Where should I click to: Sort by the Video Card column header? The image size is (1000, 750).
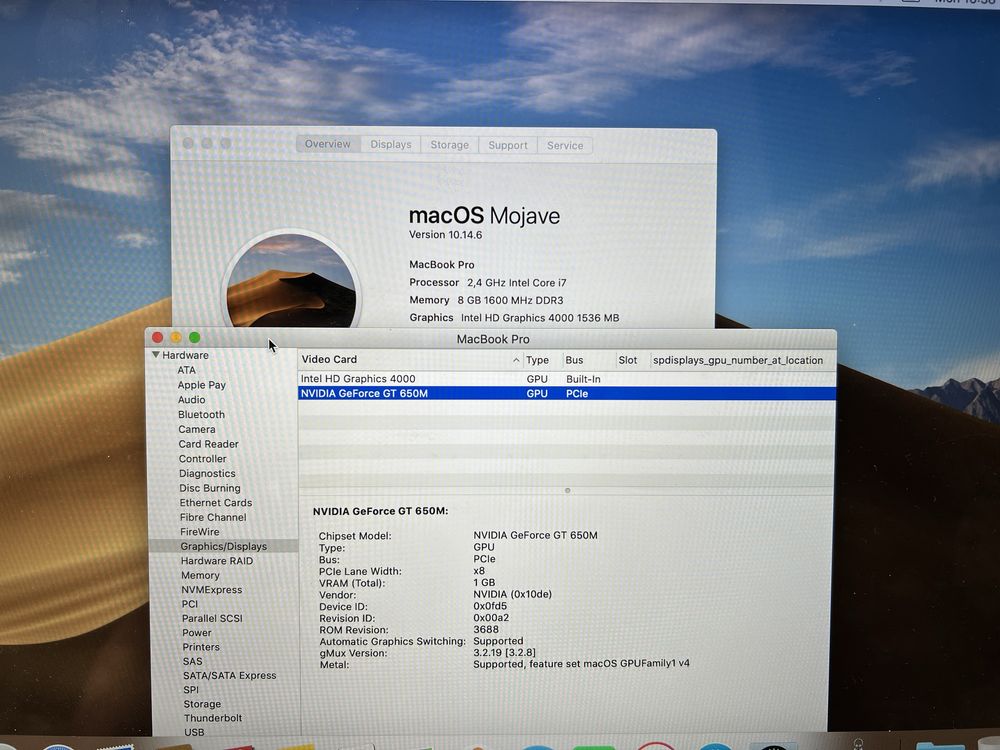point(409,360)
